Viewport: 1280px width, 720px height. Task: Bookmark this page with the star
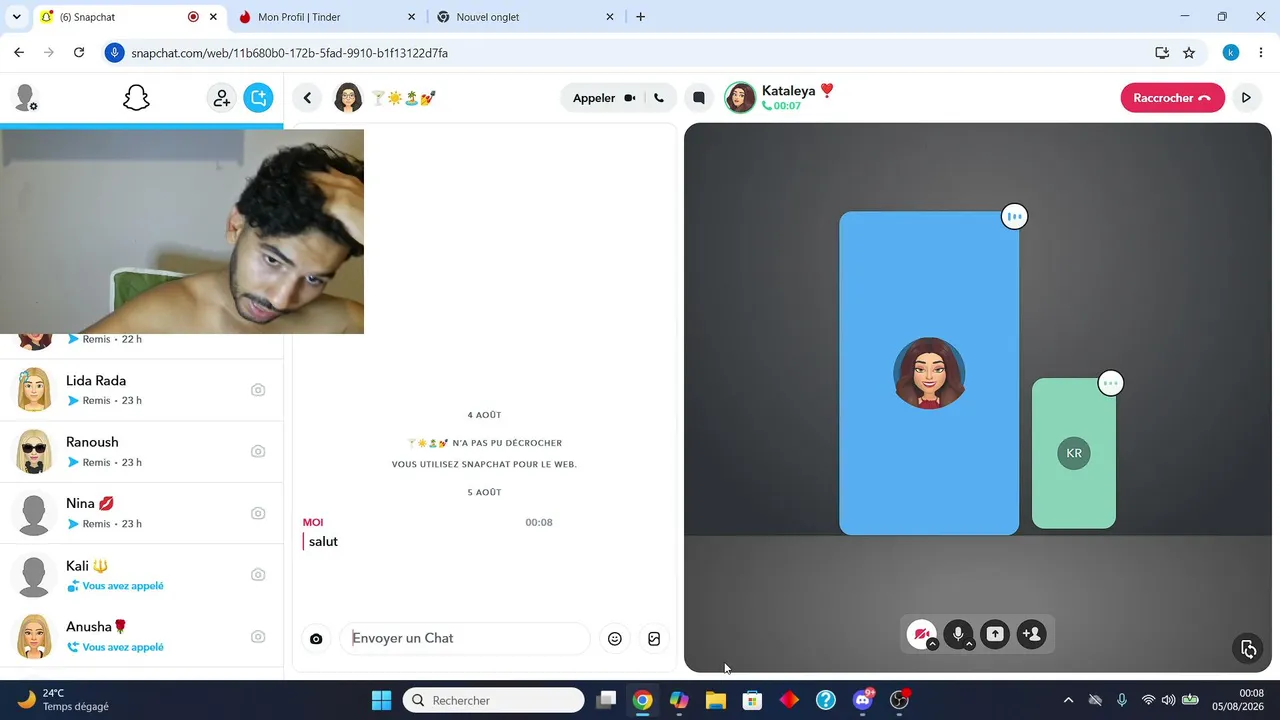coord(1189,52)
